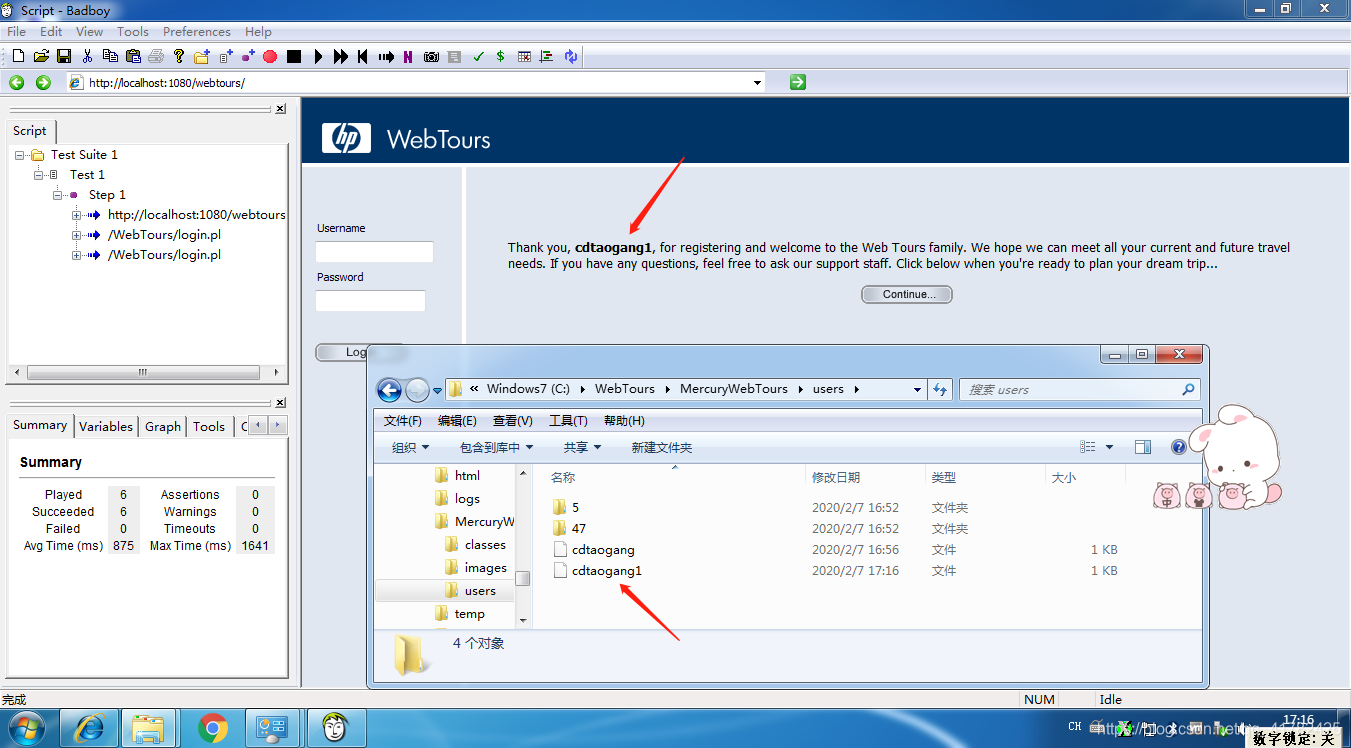Click the Username field on WebTours page
The width and height of the screenshot is (1351, 748).
(x=374, y=252)
